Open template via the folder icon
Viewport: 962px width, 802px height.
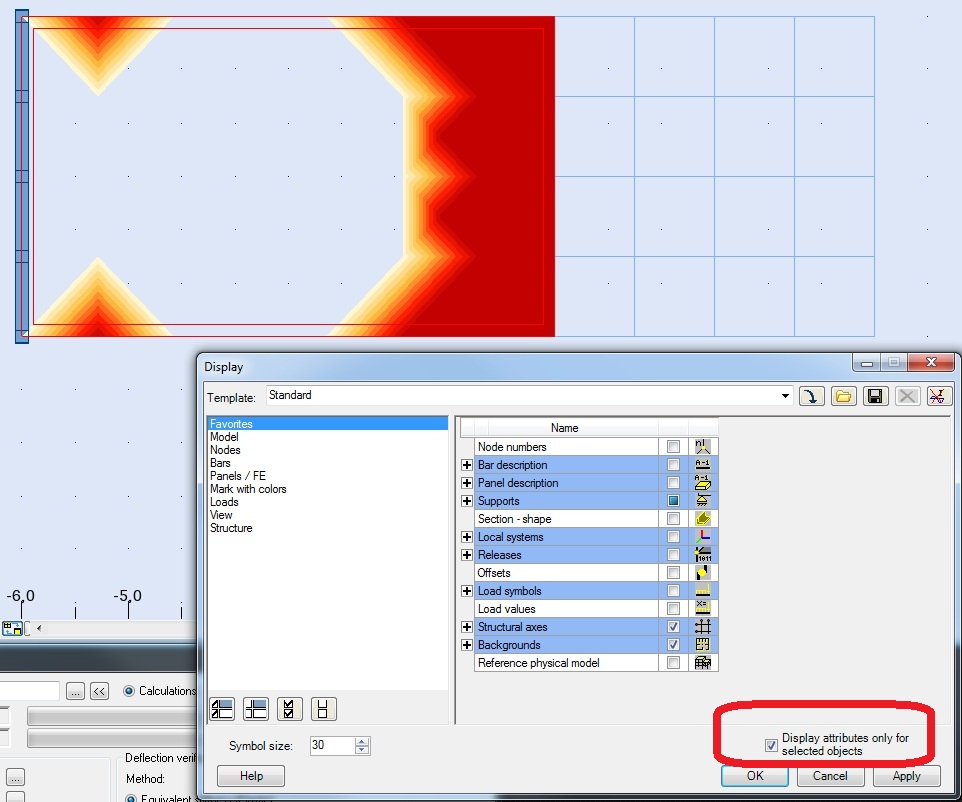click(x=844, y=396)
